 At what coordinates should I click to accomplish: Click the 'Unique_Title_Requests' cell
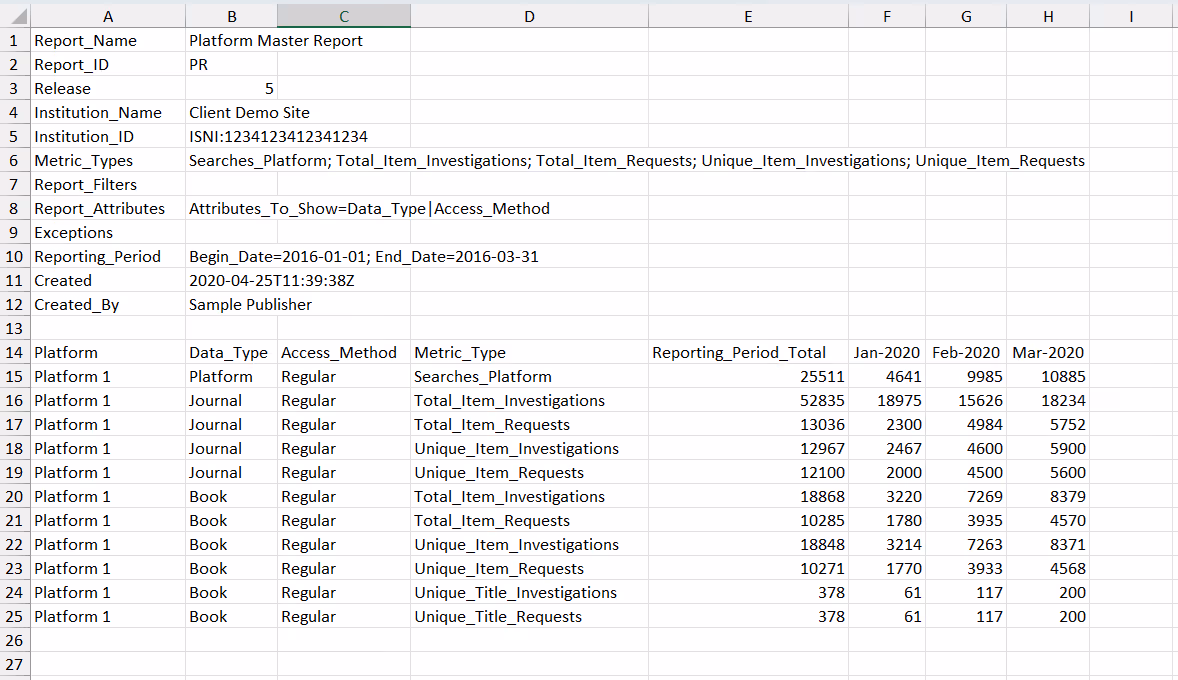pos(529,617)
